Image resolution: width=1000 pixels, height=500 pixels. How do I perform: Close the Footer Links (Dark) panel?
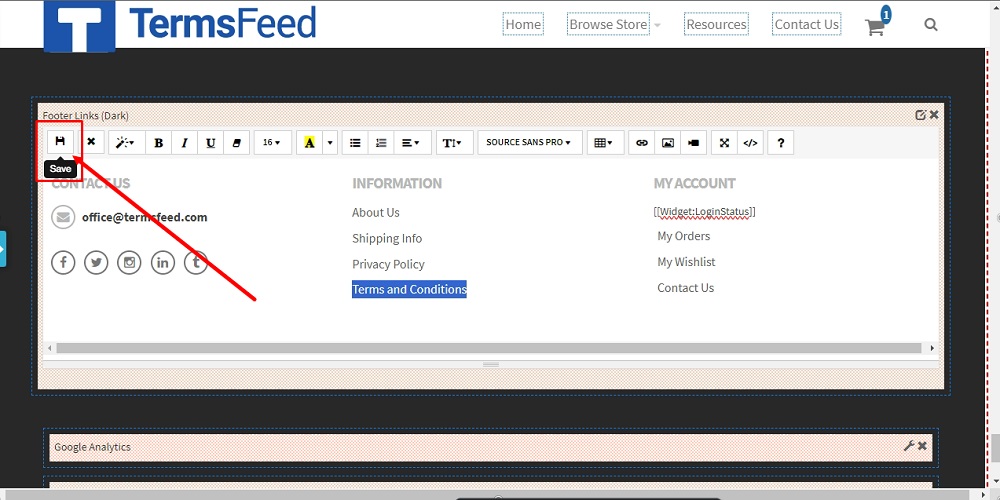[934, 115]
